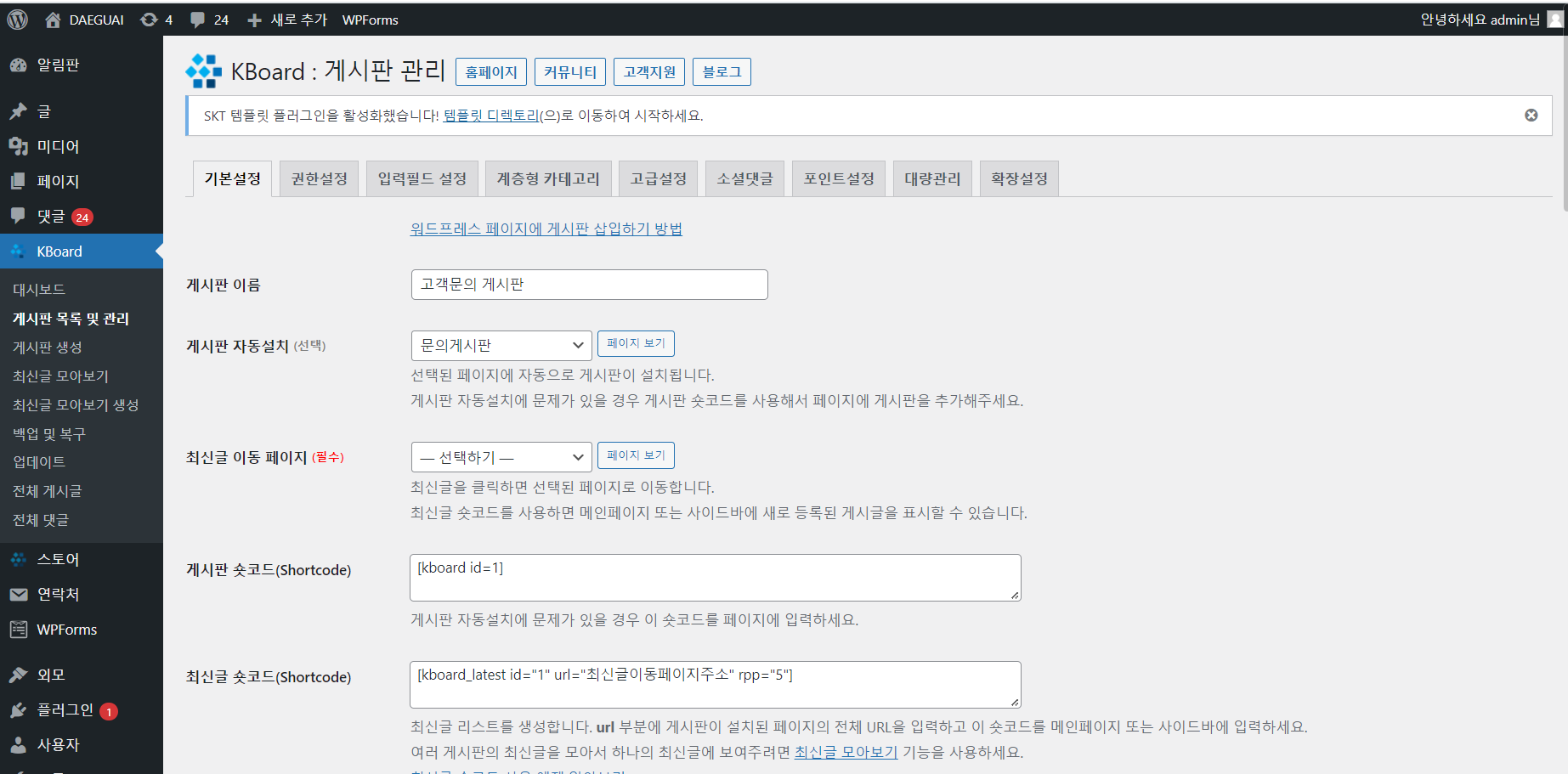Click the 사용자 users icon
The width and height of the screenshot is (1568, 774).
point(18,745)
